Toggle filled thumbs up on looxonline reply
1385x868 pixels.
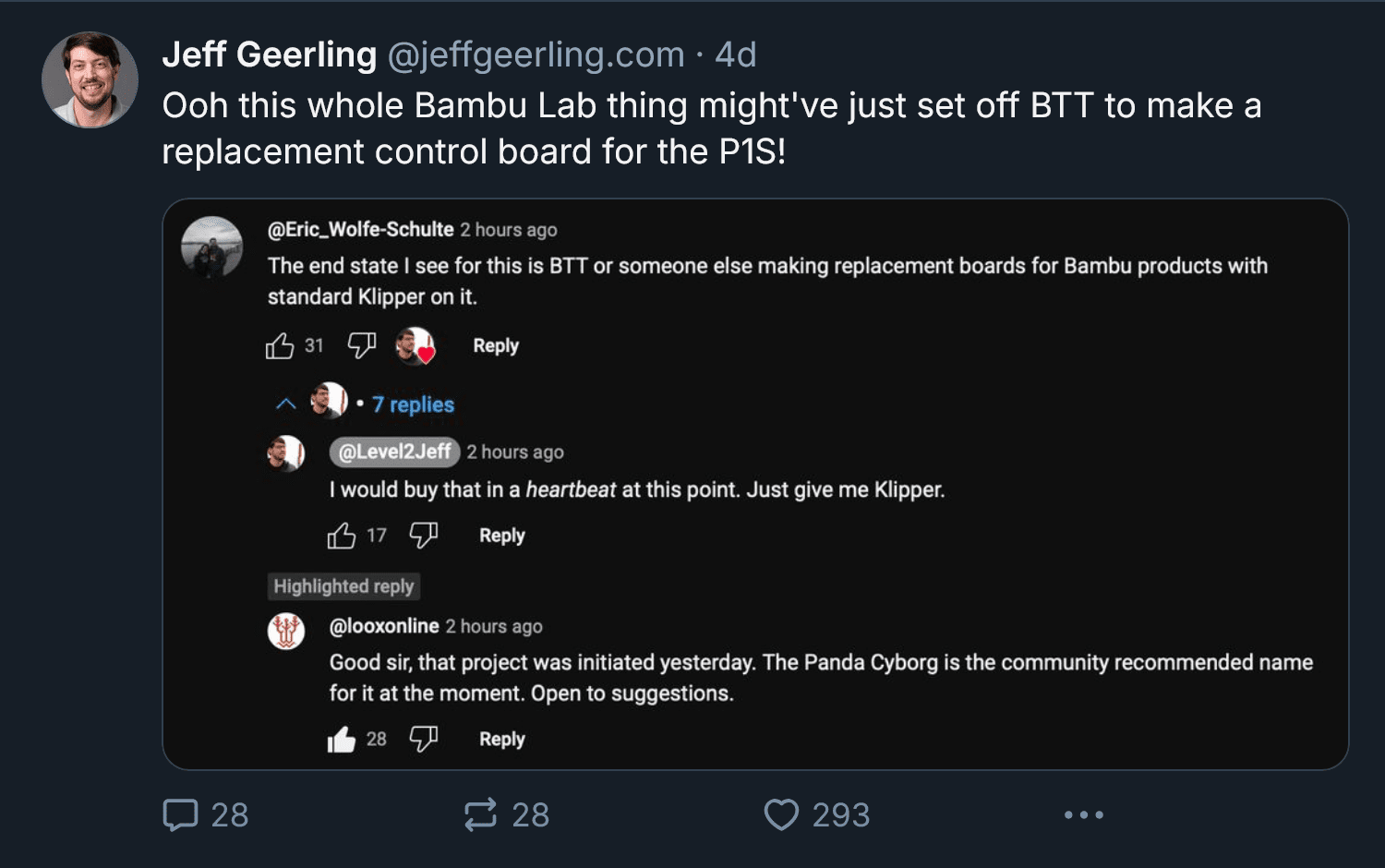(x=342, y=740)
